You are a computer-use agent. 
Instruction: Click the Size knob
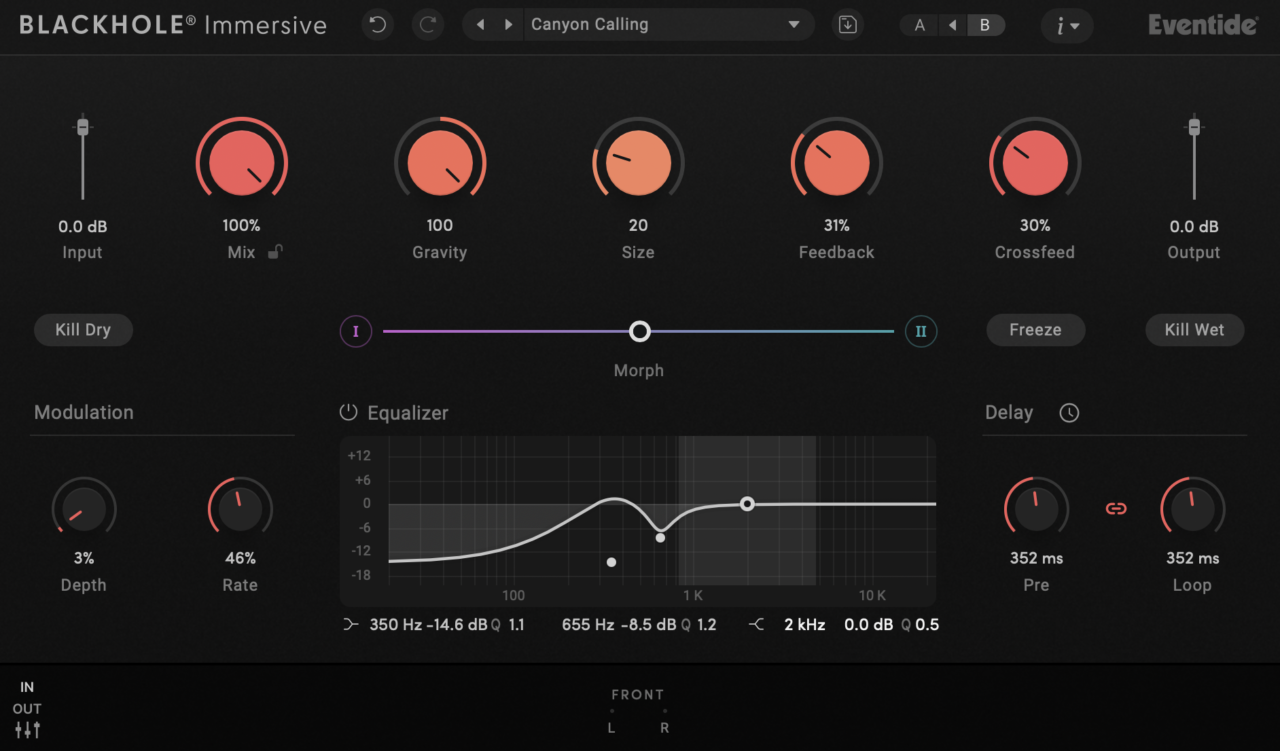(638, 163)
